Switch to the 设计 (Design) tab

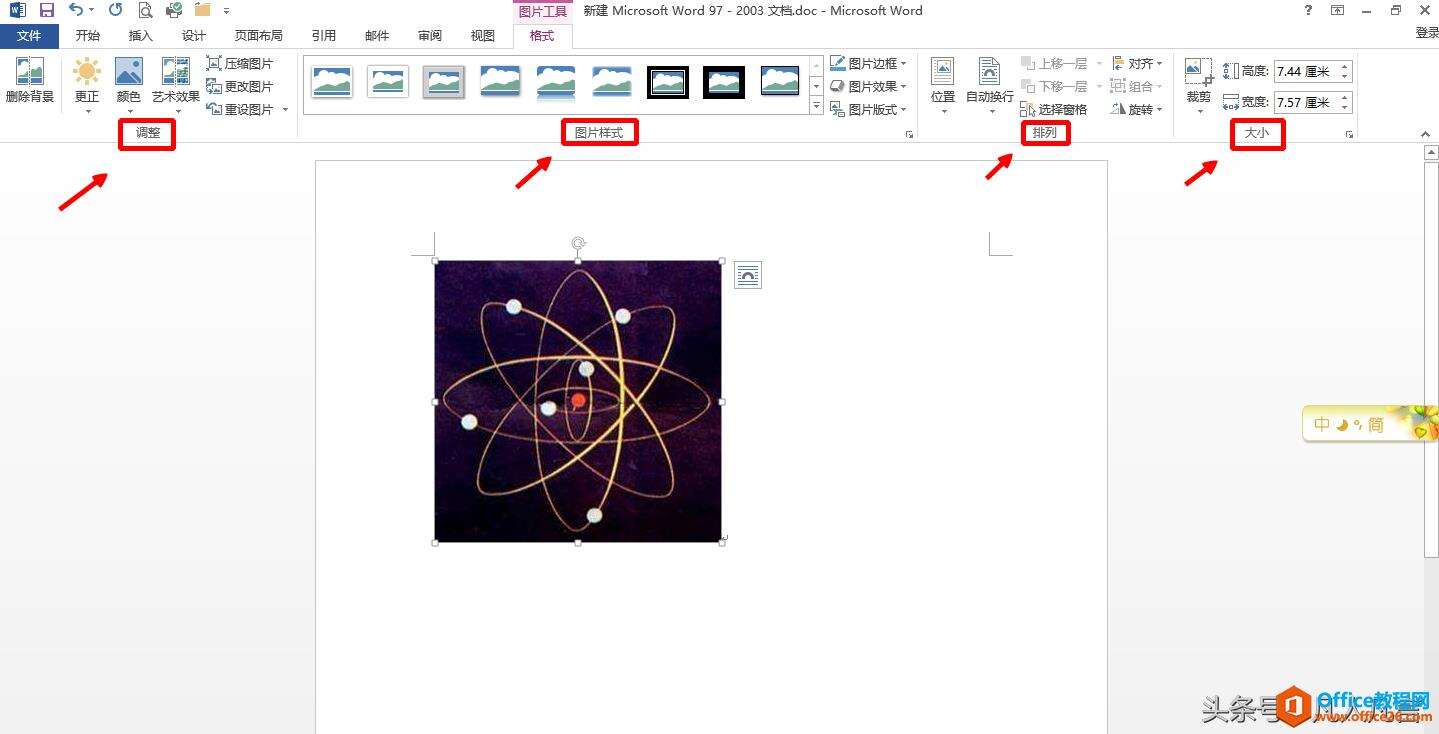pos(194,36)
